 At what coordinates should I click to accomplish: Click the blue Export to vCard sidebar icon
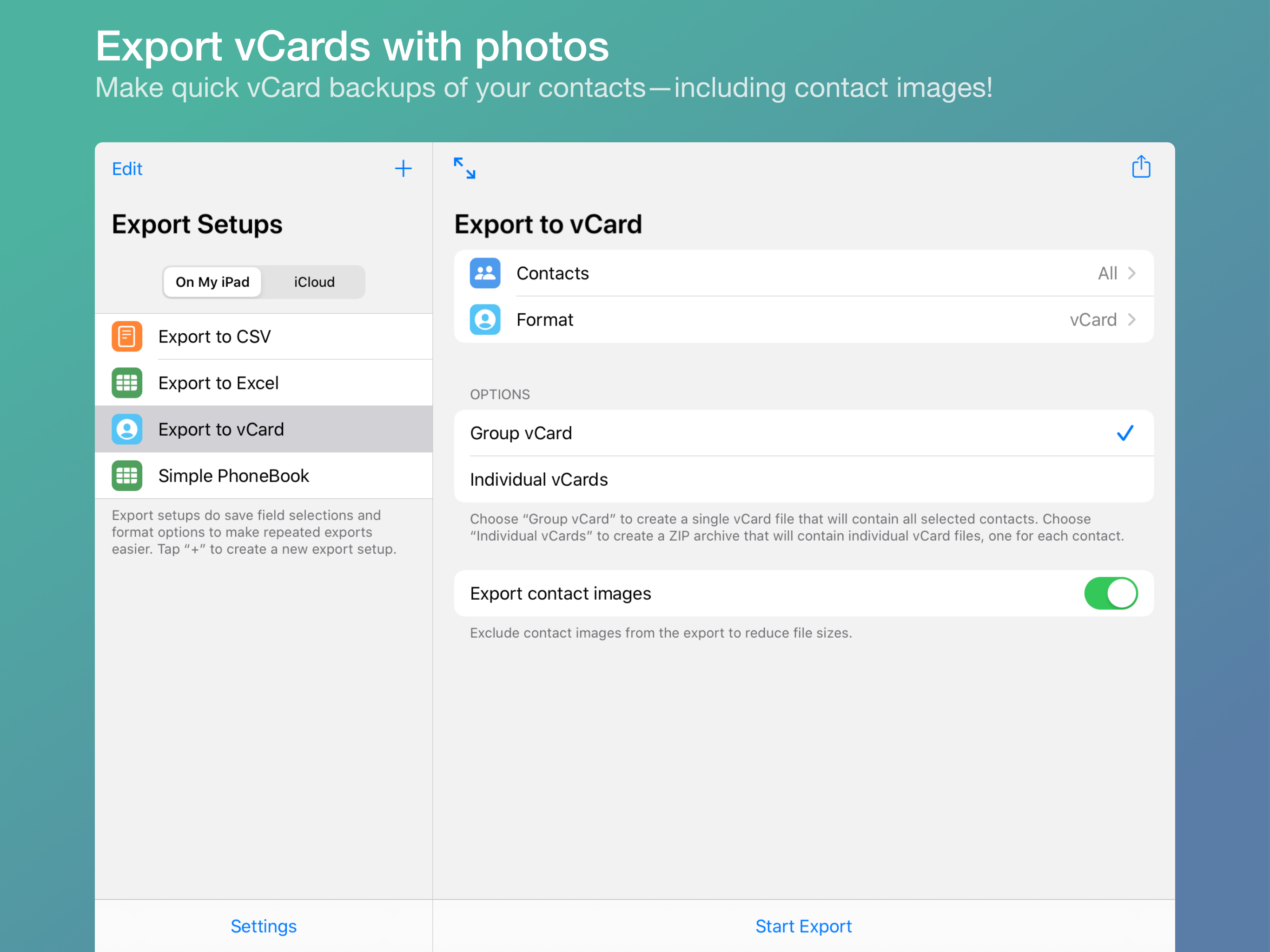127,430
